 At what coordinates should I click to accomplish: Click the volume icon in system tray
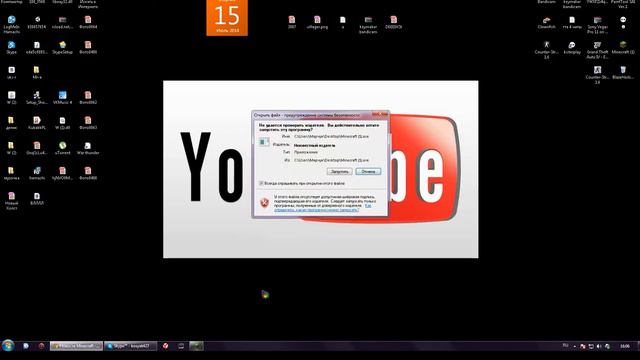(599, 346)
